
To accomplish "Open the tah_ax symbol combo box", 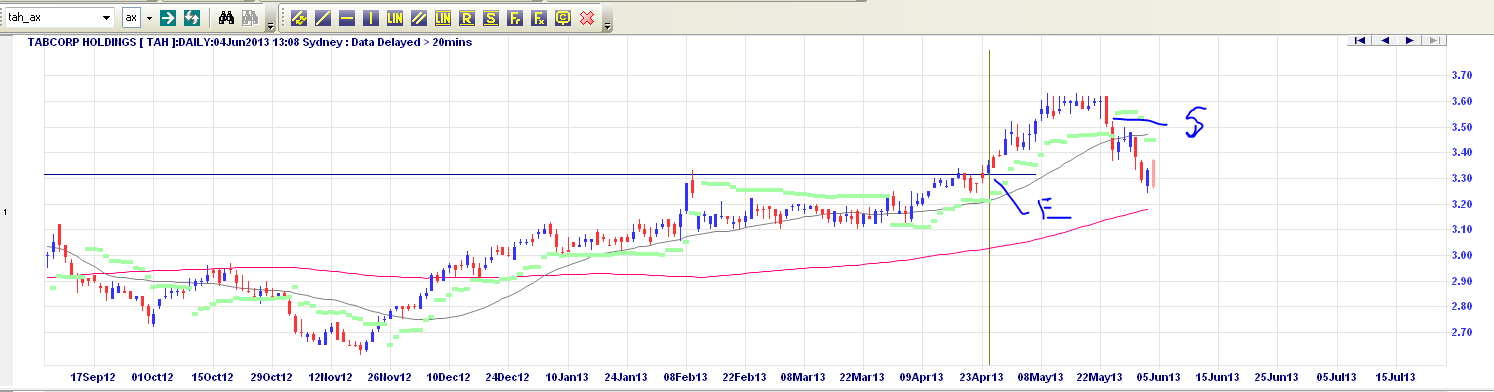I will pyautogui.click(x=59, y=18).
